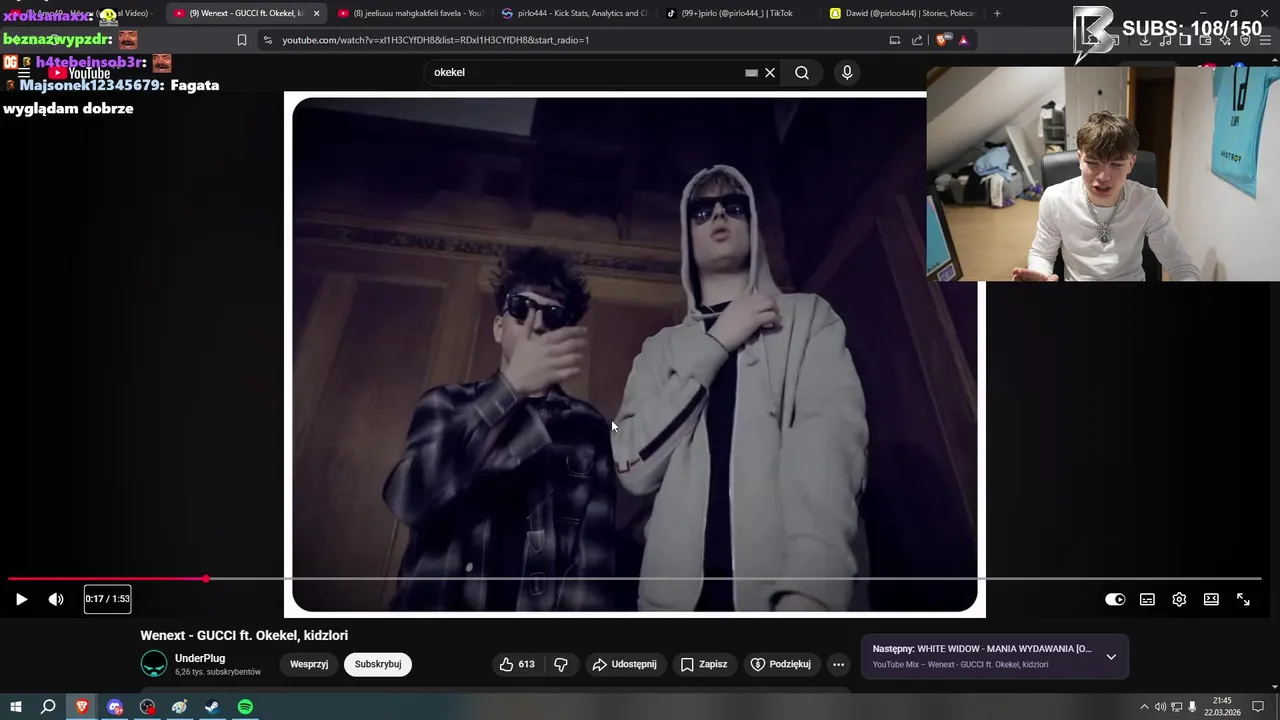Start voice search with the microphone icon

pos(847,72)
